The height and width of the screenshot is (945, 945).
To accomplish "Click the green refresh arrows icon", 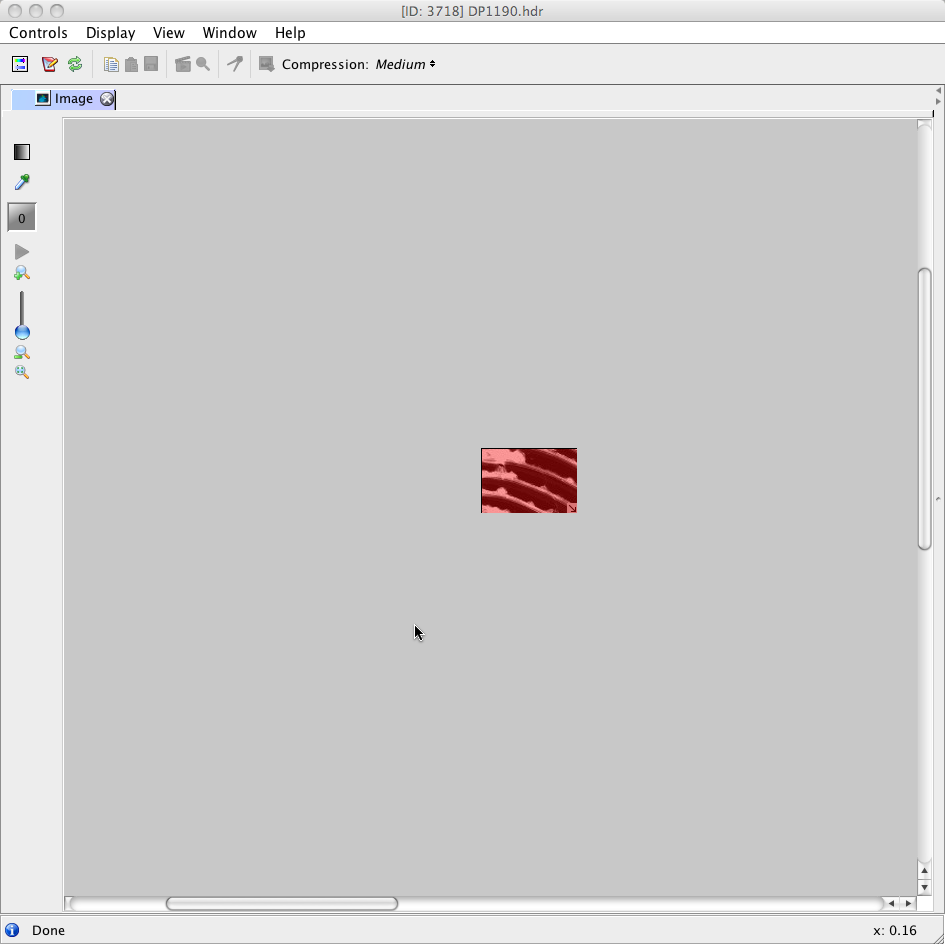I will point(75,64).
